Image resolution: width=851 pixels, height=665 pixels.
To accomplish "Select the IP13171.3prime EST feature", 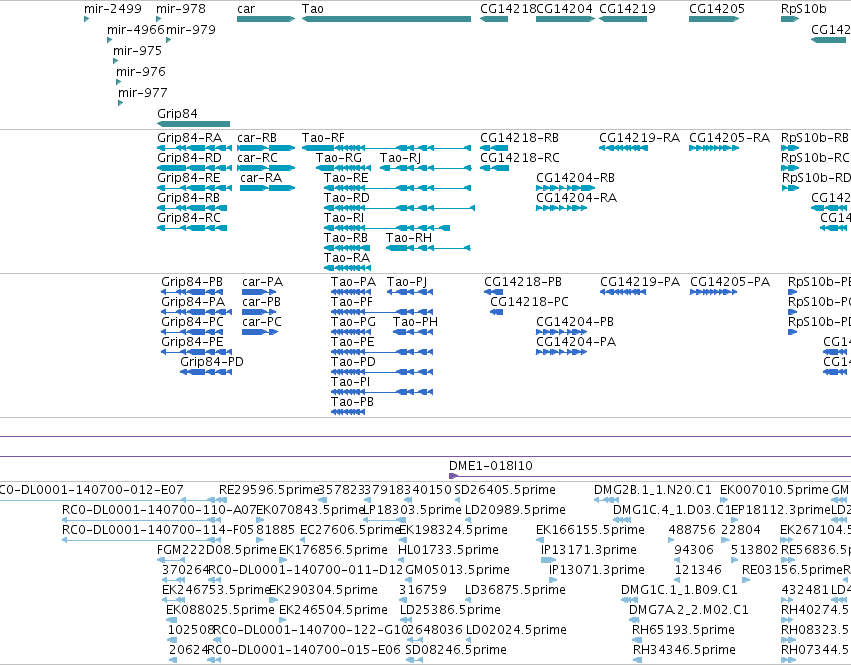I will pos(549,560).
